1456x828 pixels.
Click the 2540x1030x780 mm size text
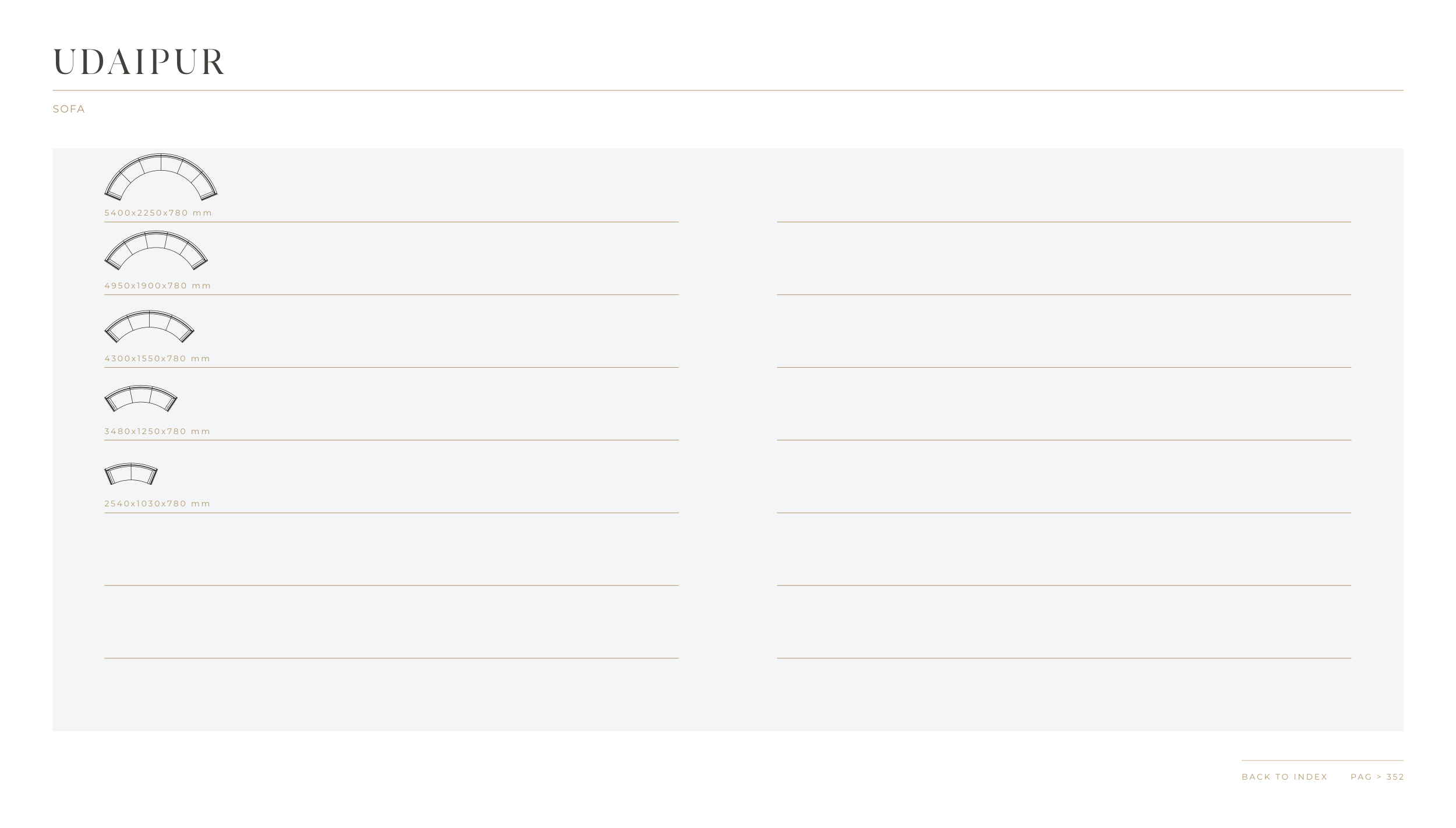pyautogui.click(x=157, y=503)
